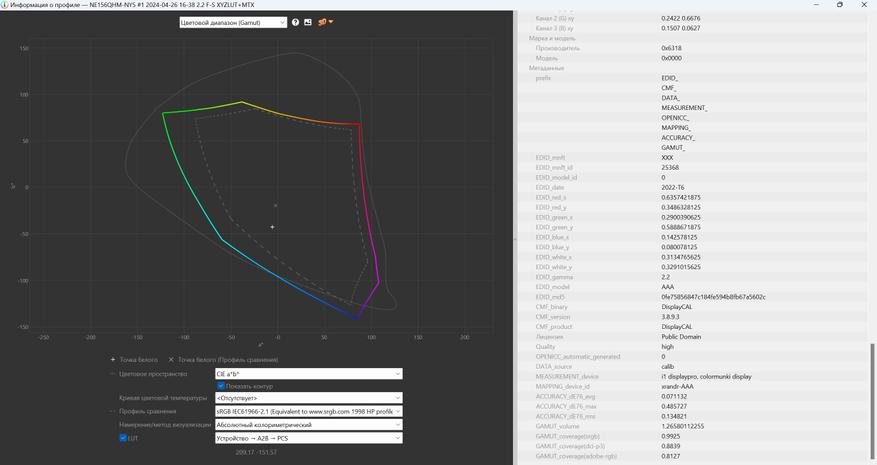
Task: Click the plus white point legend marker
Action: click(113, 360)
